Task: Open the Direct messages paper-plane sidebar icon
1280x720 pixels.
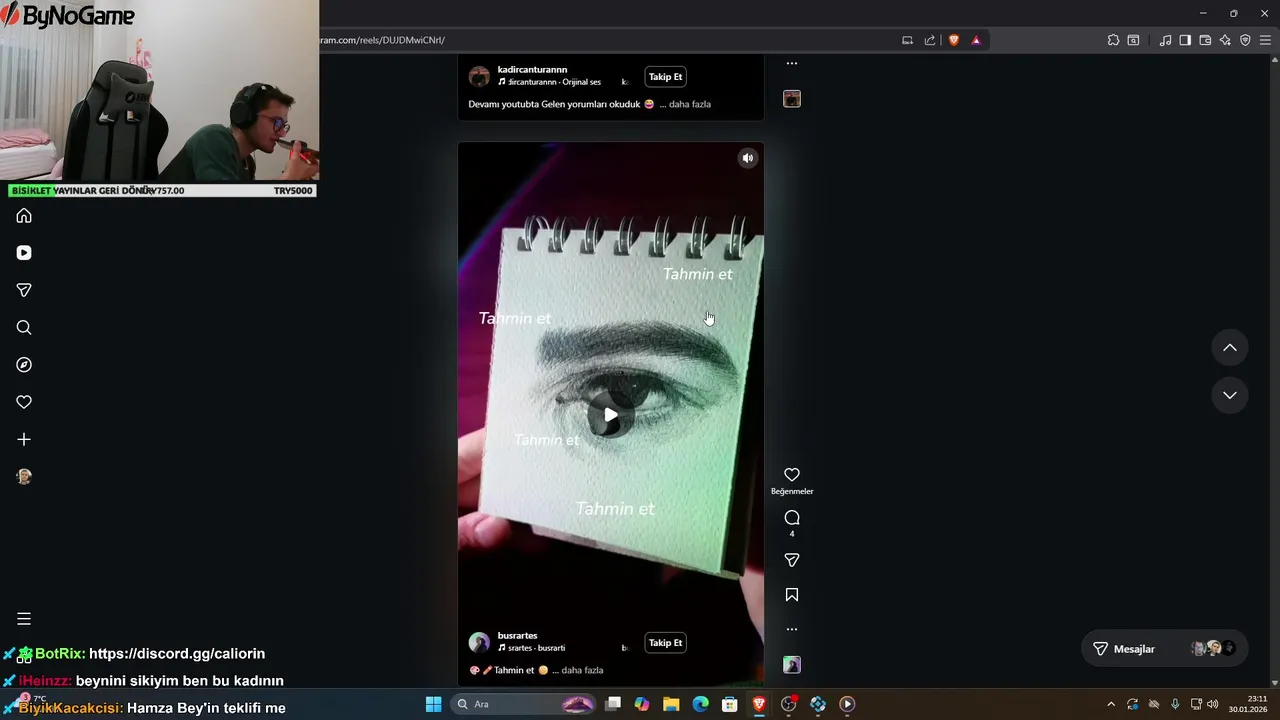Action: [24, 290]
